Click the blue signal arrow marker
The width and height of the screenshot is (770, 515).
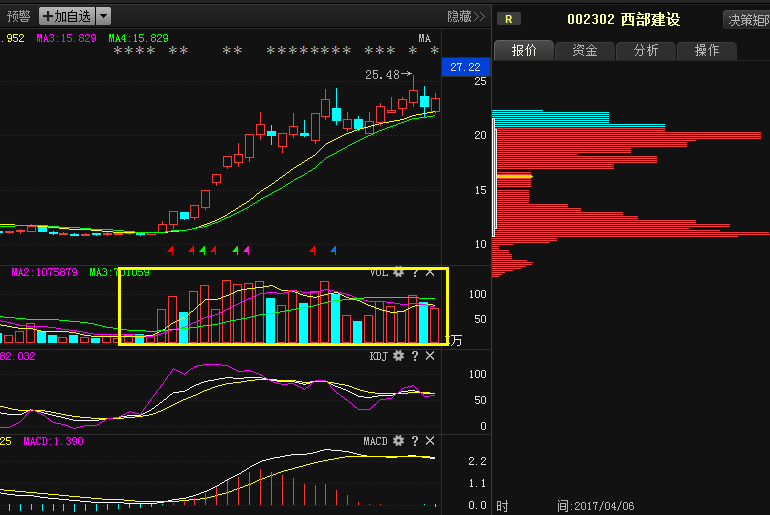pyautogui.click(x=333, y=250)
